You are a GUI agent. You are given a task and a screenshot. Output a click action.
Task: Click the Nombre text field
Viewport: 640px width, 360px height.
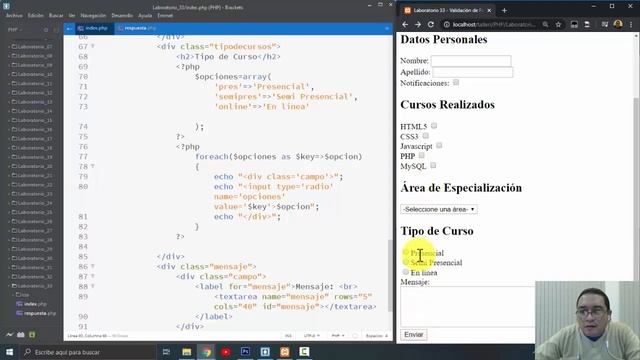click(471, 61)
